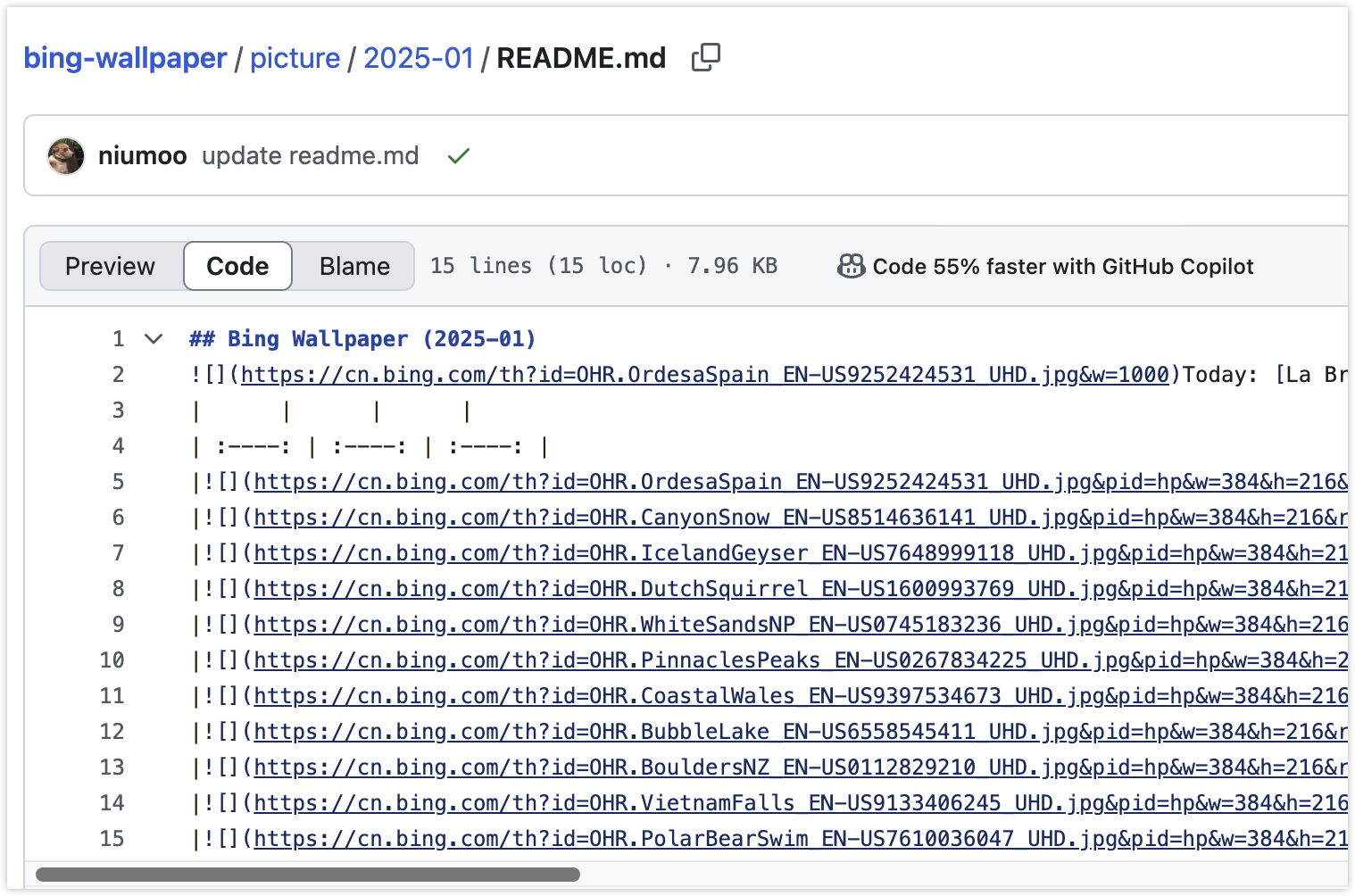Switch to the Blame tab
This screenshot has width=1355, height=896.
click(354, 266)
